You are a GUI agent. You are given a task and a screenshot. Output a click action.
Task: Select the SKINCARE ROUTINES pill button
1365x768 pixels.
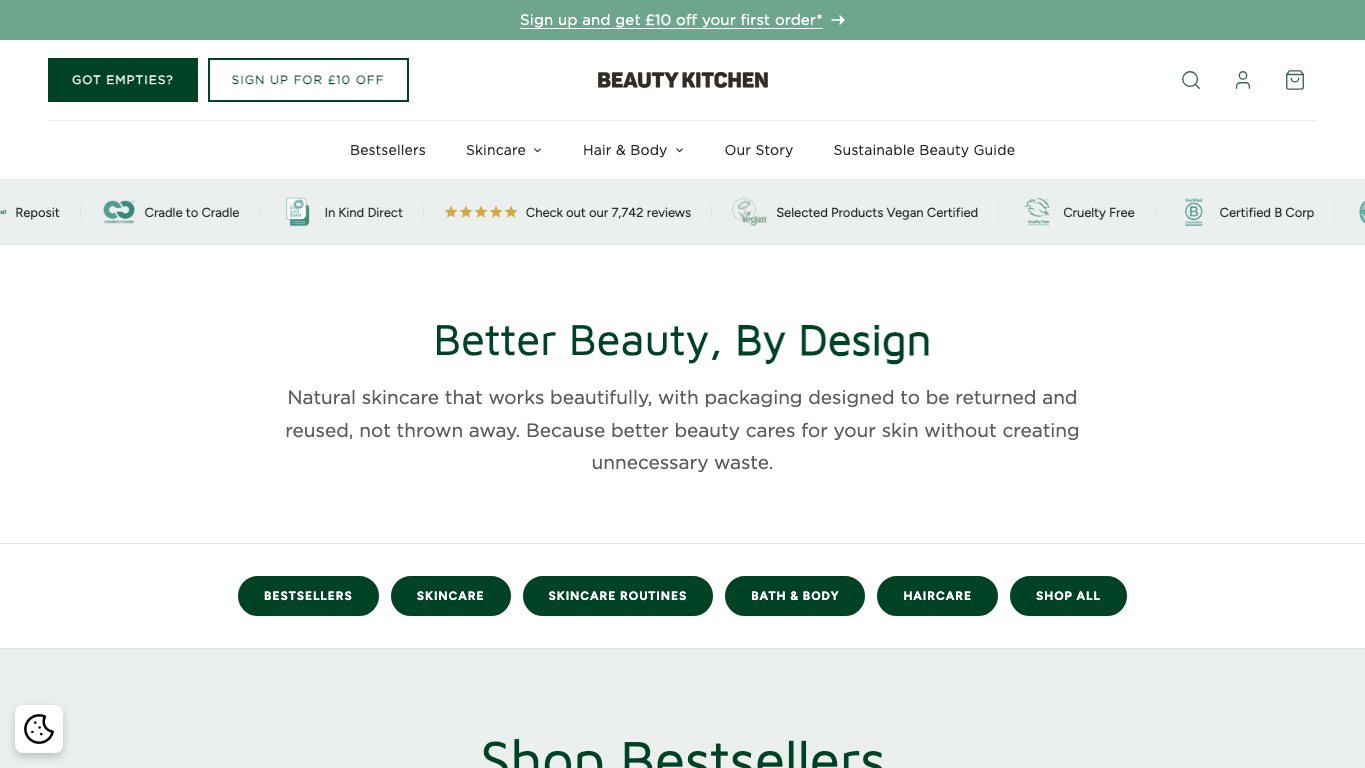click(618, 596)
